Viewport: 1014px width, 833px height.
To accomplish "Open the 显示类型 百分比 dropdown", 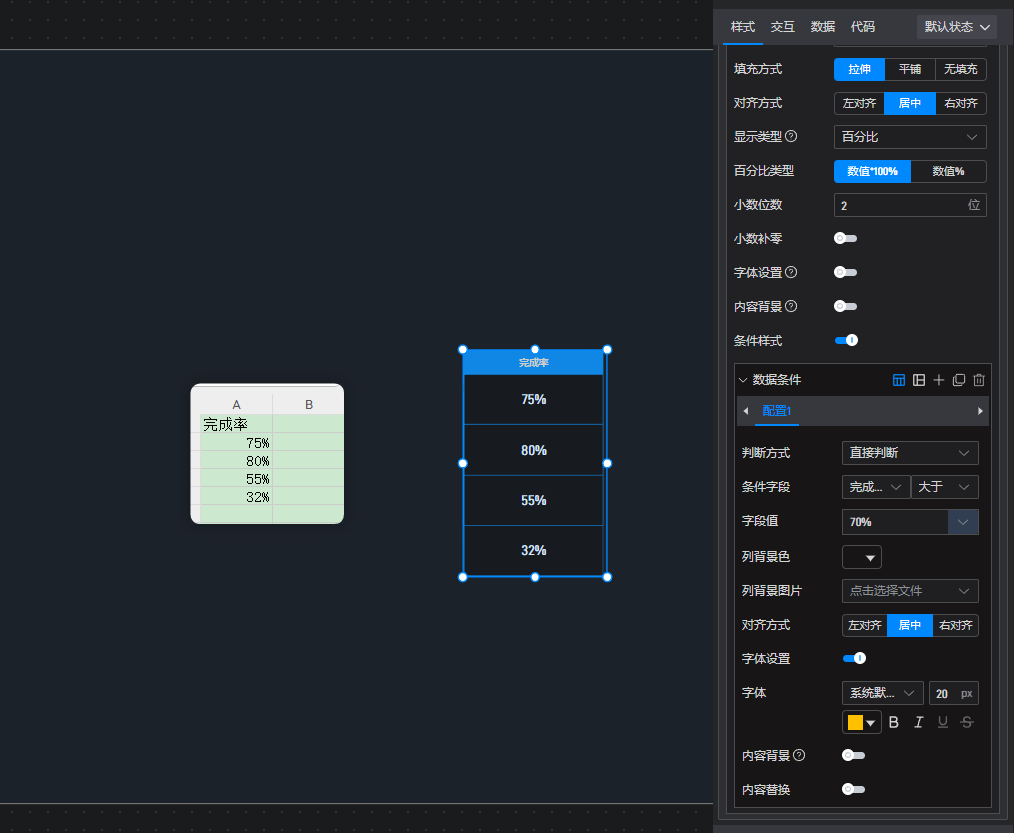I will 910,137.
